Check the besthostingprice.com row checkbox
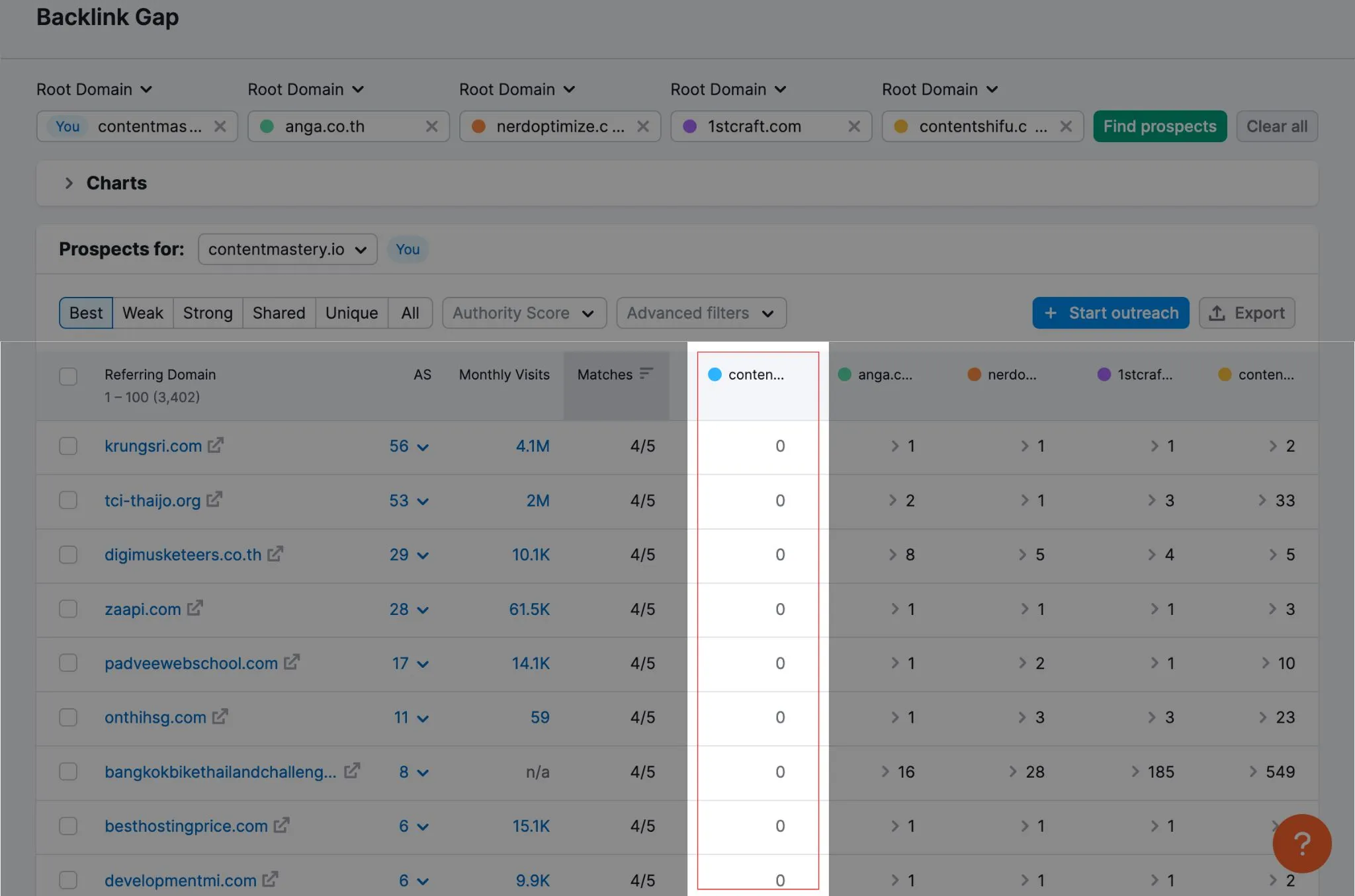1355x896 pixels. 68,826
